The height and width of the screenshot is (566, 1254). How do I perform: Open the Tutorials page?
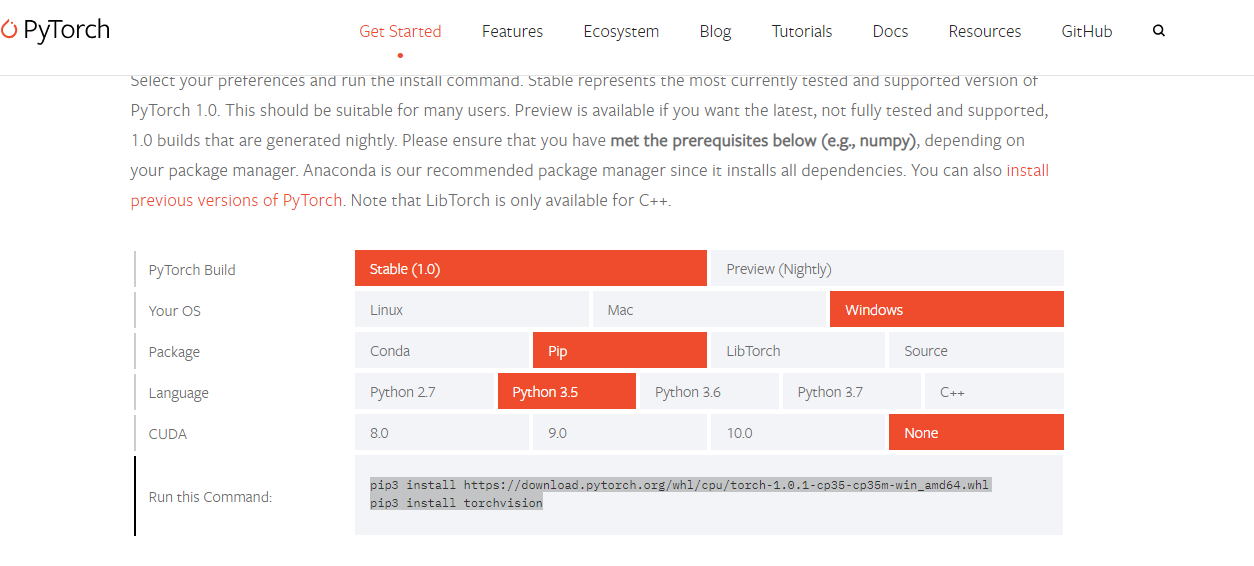tap(802, 31)
